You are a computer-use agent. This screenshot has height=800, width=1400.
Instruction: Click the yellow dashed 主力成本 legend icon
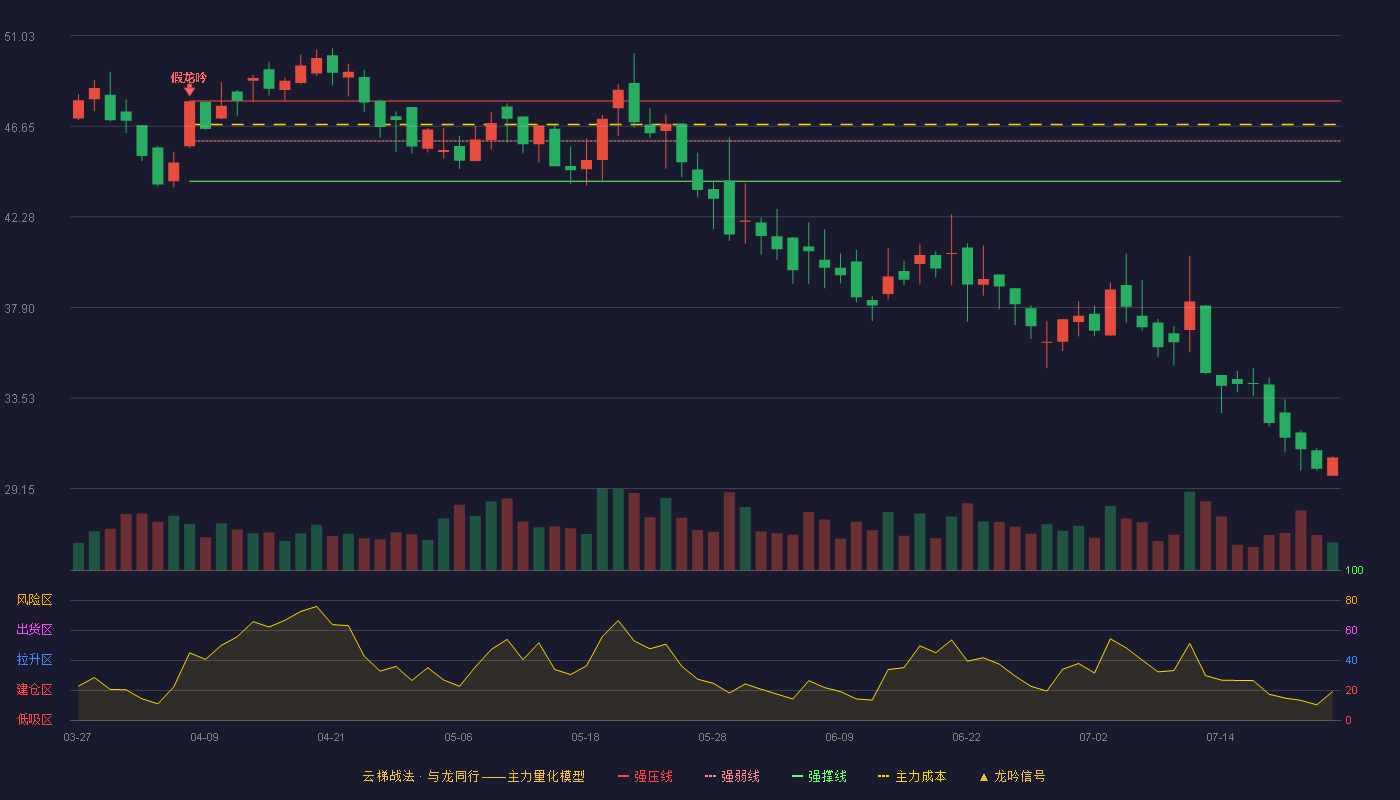pos(883,777)
